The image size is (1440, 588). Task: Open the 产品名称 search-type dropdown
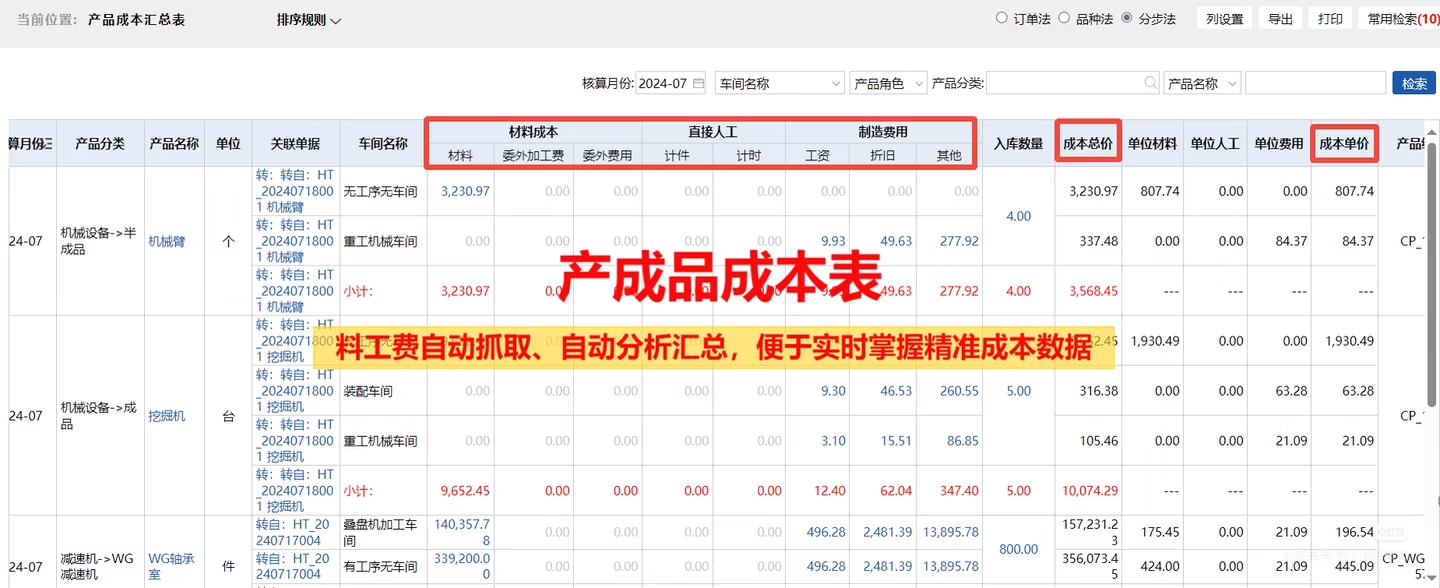point(1202,84)
